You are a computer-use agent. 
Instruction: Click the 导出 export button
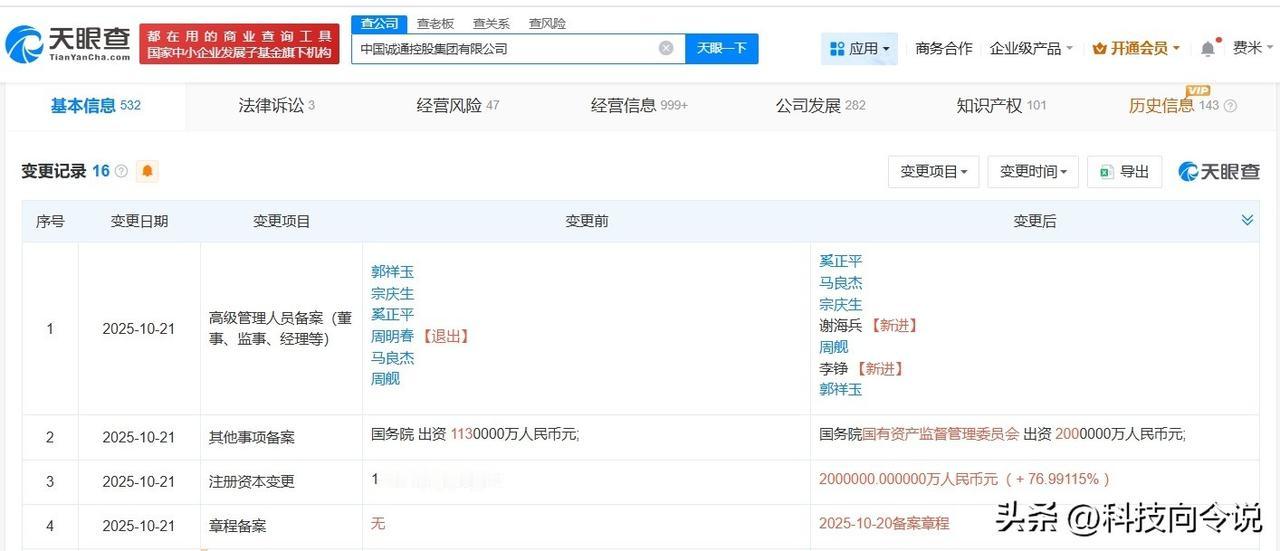(x=1125, y=172)
